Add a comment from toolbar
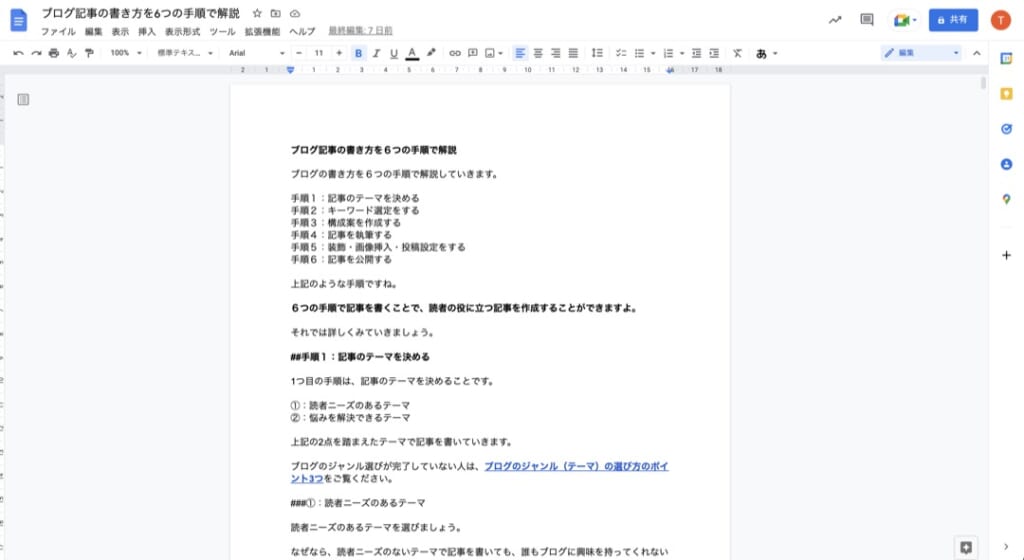1024x560 pixels. click(x=473, y=53)
